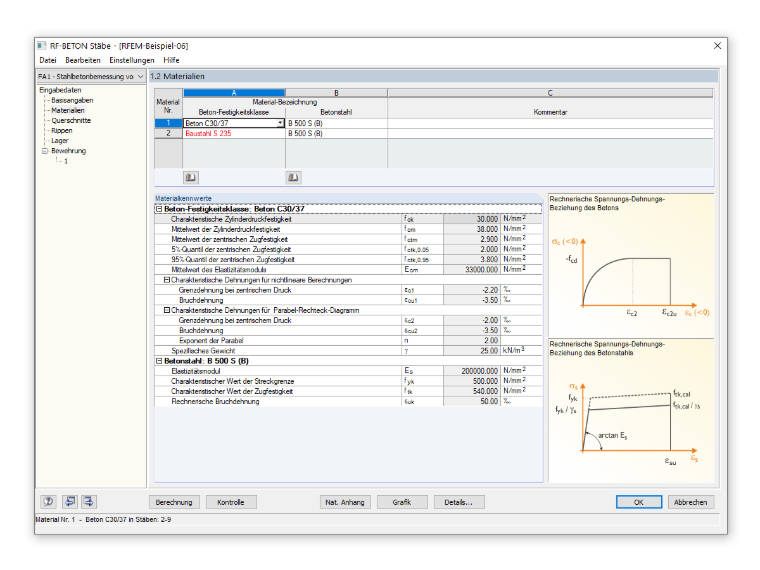Screen dimensions: 760x570
Task: Click fctm value 2.900
Action: coord(472,239)
